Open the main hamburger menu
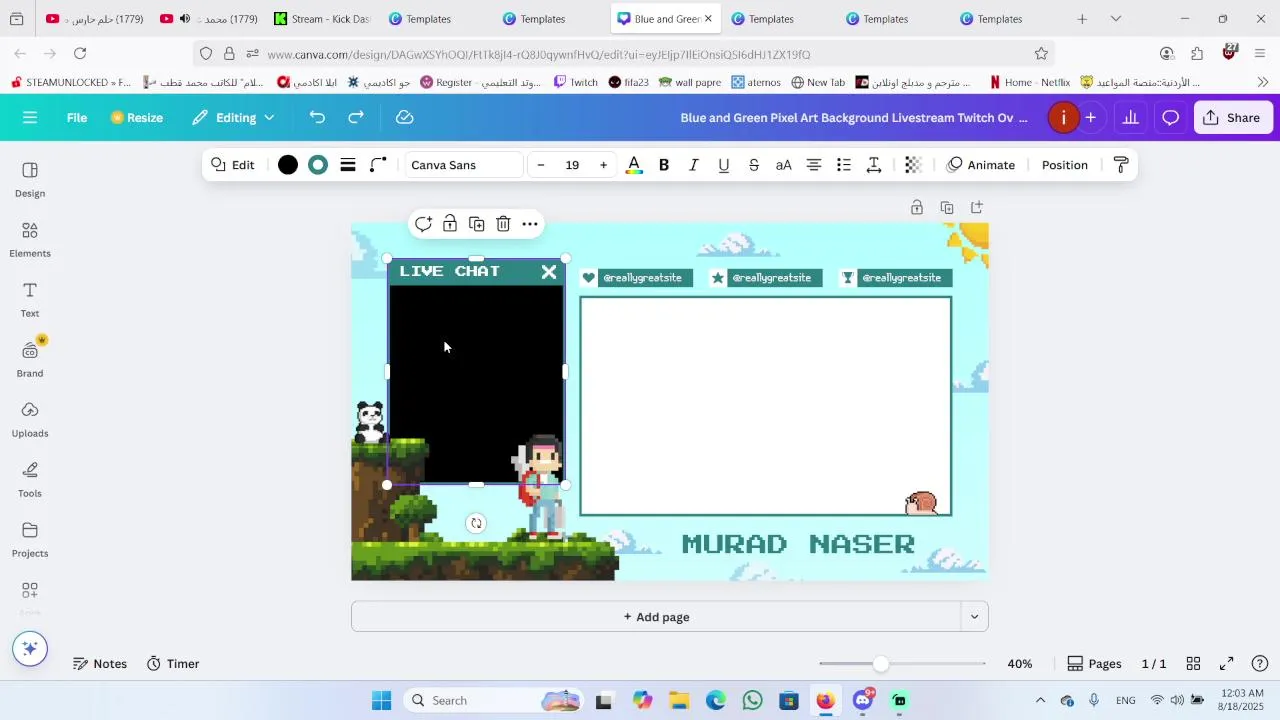The height and width of the screenshot is (720, 1280). [x=30, y=118]
